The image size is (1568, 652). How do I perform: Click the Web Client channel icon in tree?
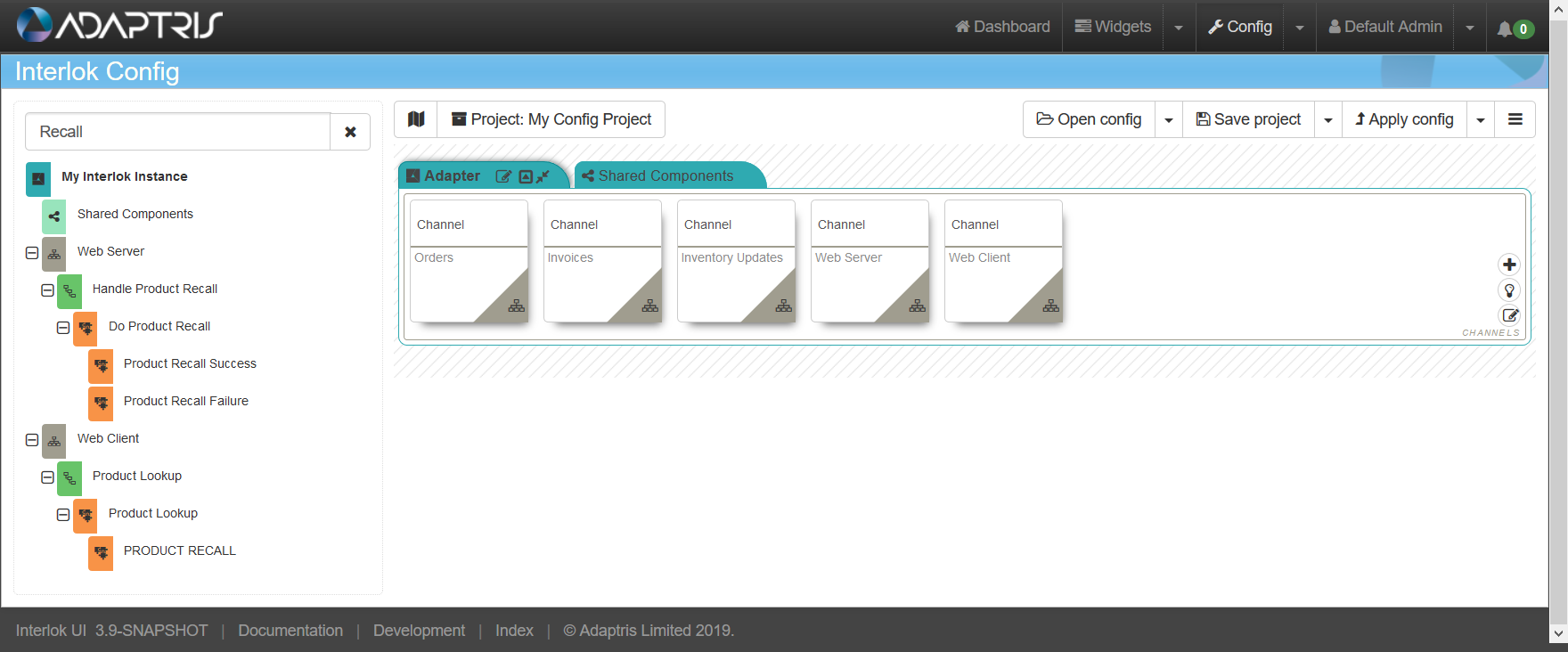[54, 441]
